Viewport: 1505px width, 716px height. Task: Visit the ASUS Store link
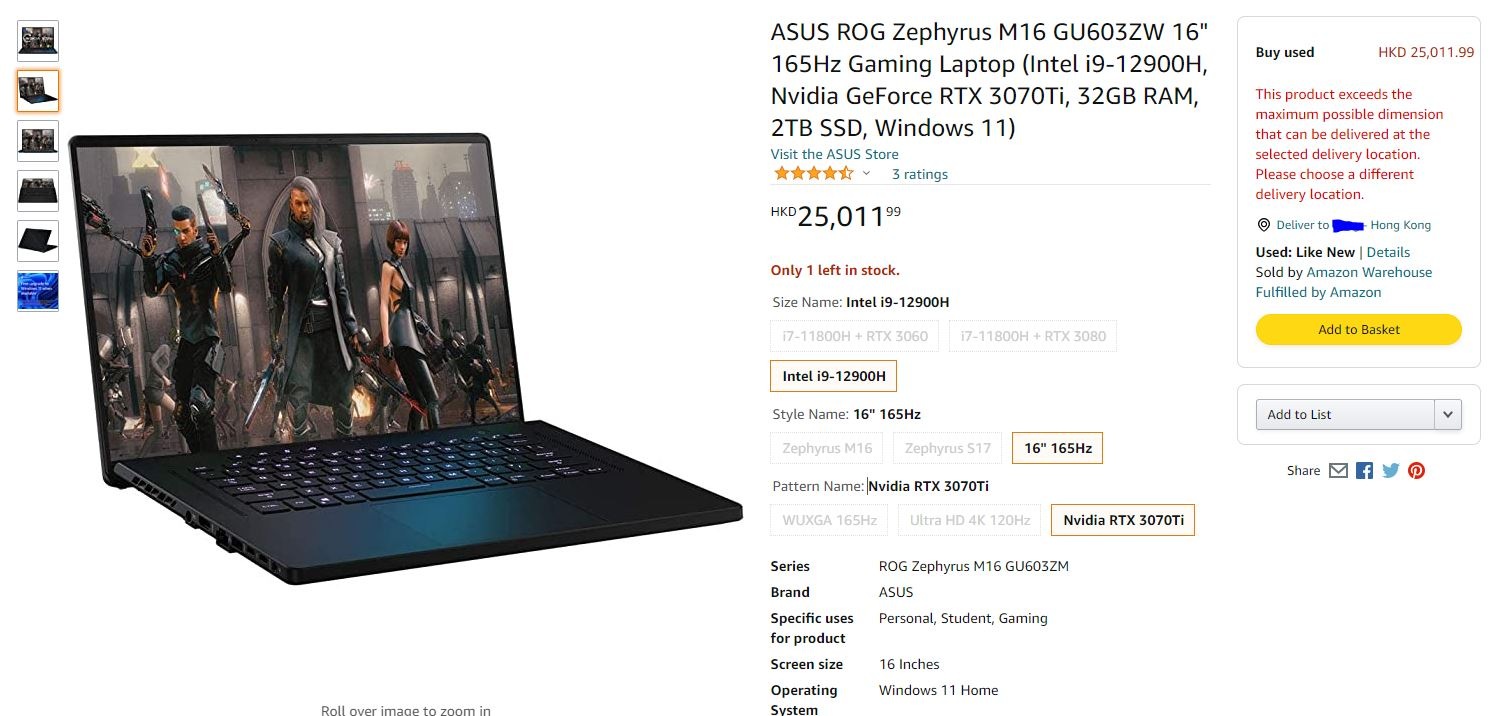tap(834, 154)
